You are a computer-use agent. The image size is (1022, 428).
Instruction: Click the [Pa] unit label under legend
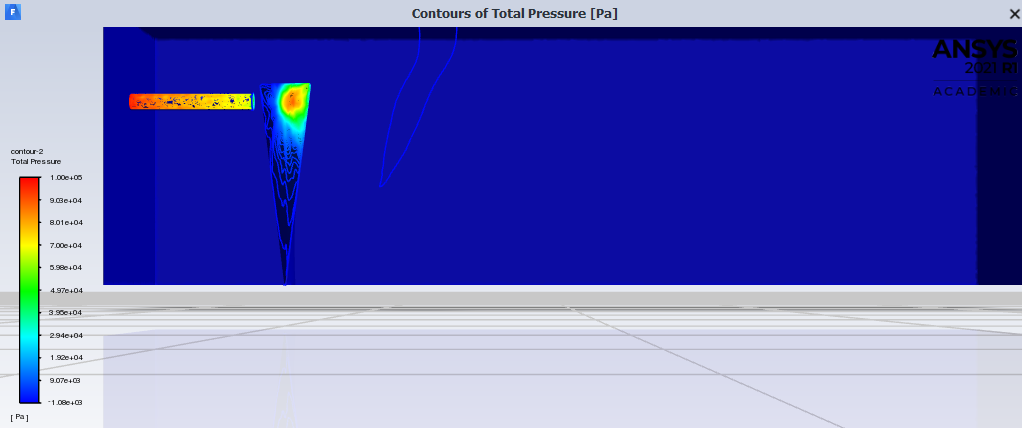point(20,416)
